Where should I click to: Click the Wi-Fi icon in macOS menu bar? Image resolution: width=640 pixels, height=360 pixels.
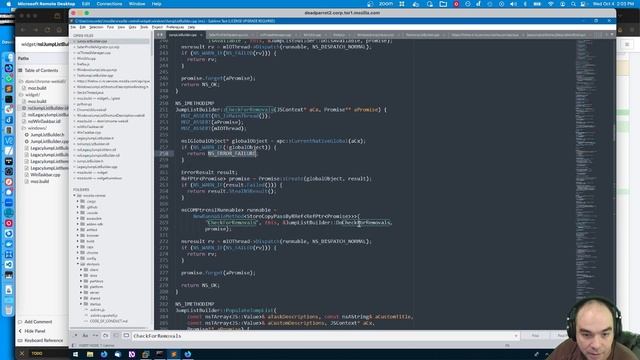click(551, 4)
